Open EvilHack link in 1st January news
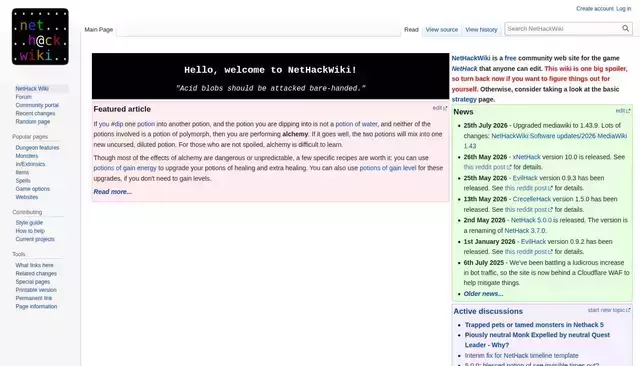The height and width of the screenshot is (366, 640). click(x=533, y=242)
